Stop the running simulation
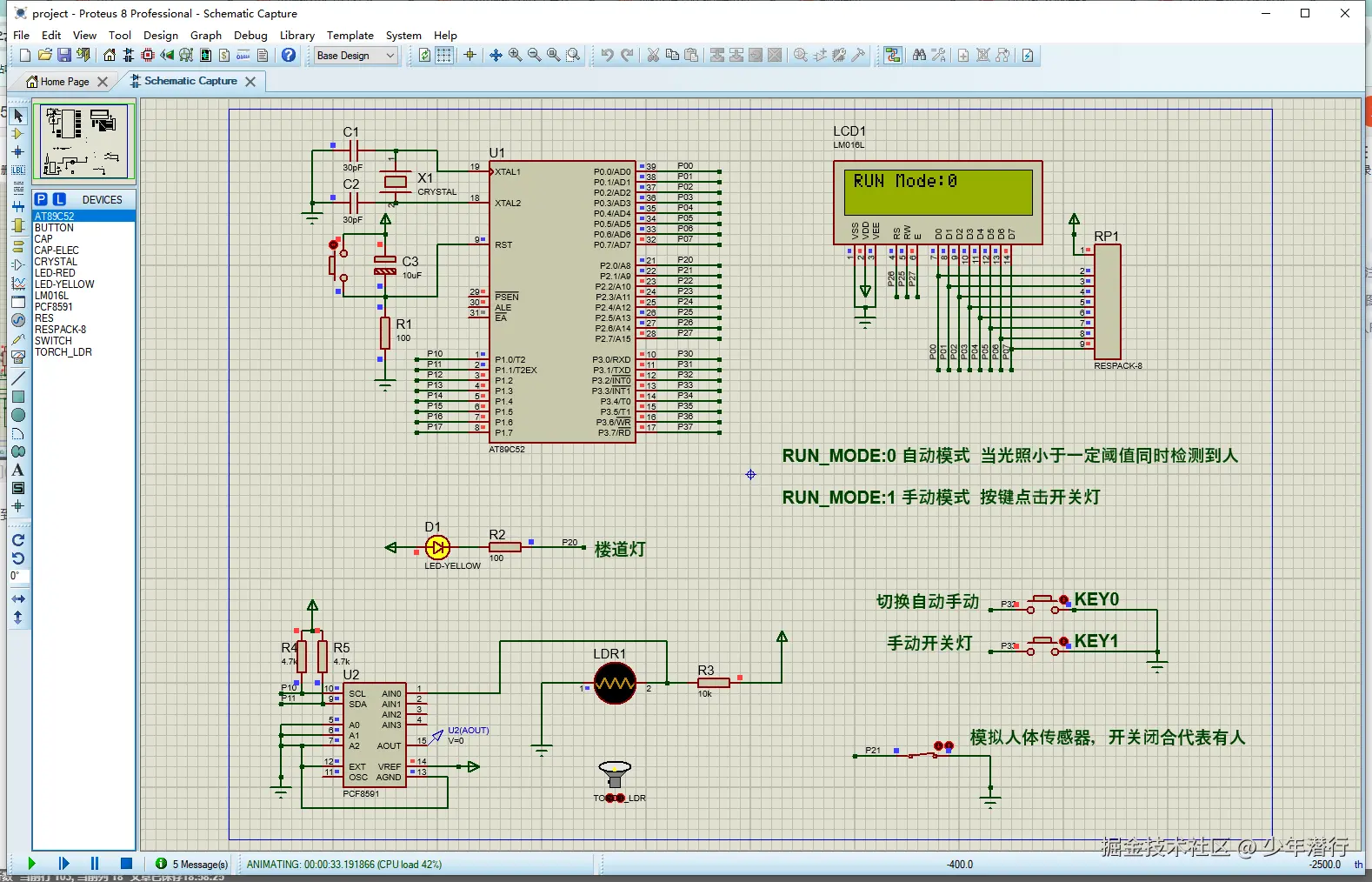 [126, 864]
